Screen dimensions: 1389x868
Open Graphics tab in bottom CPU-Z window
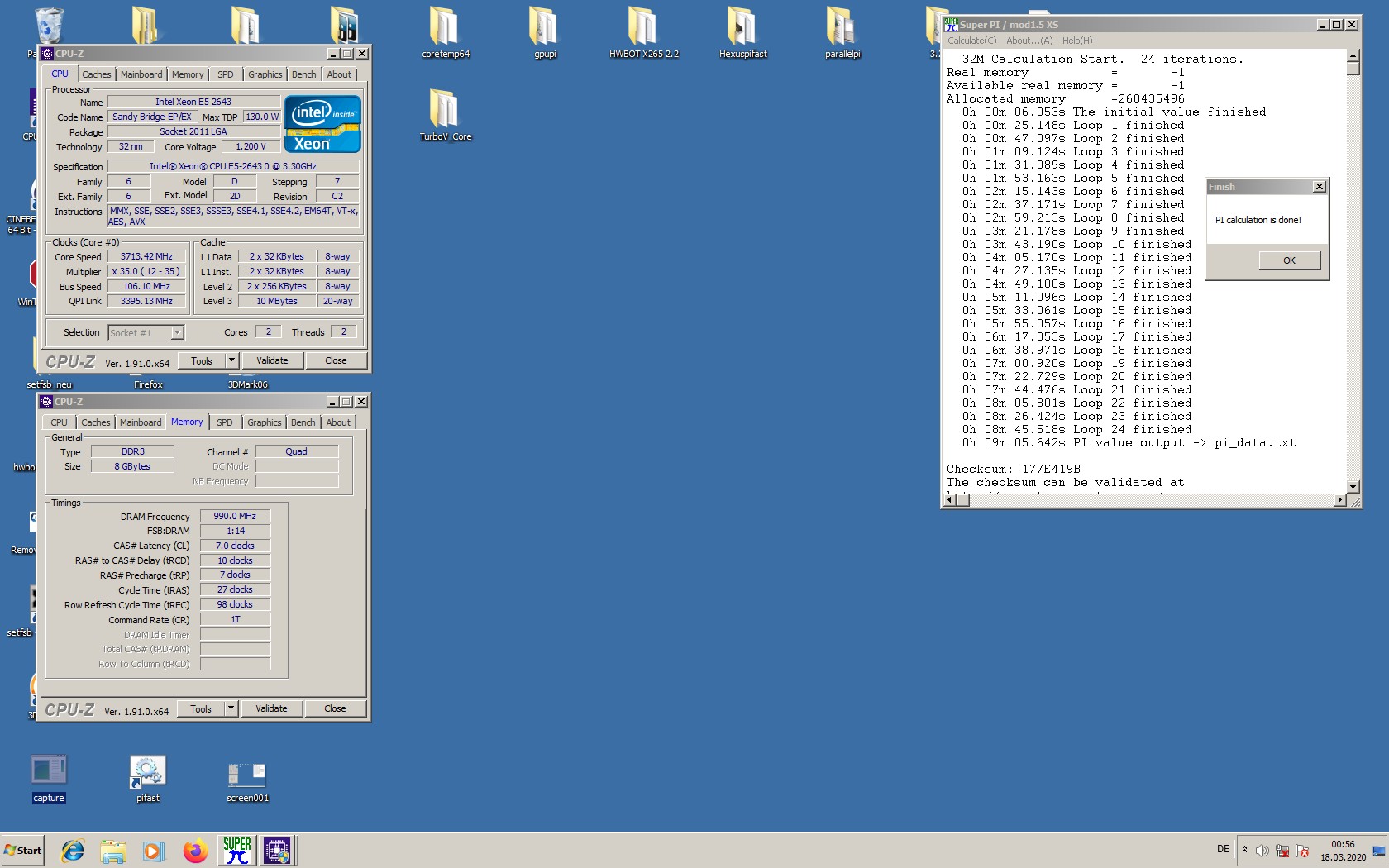pyautogui.click(x=265, y=422)
